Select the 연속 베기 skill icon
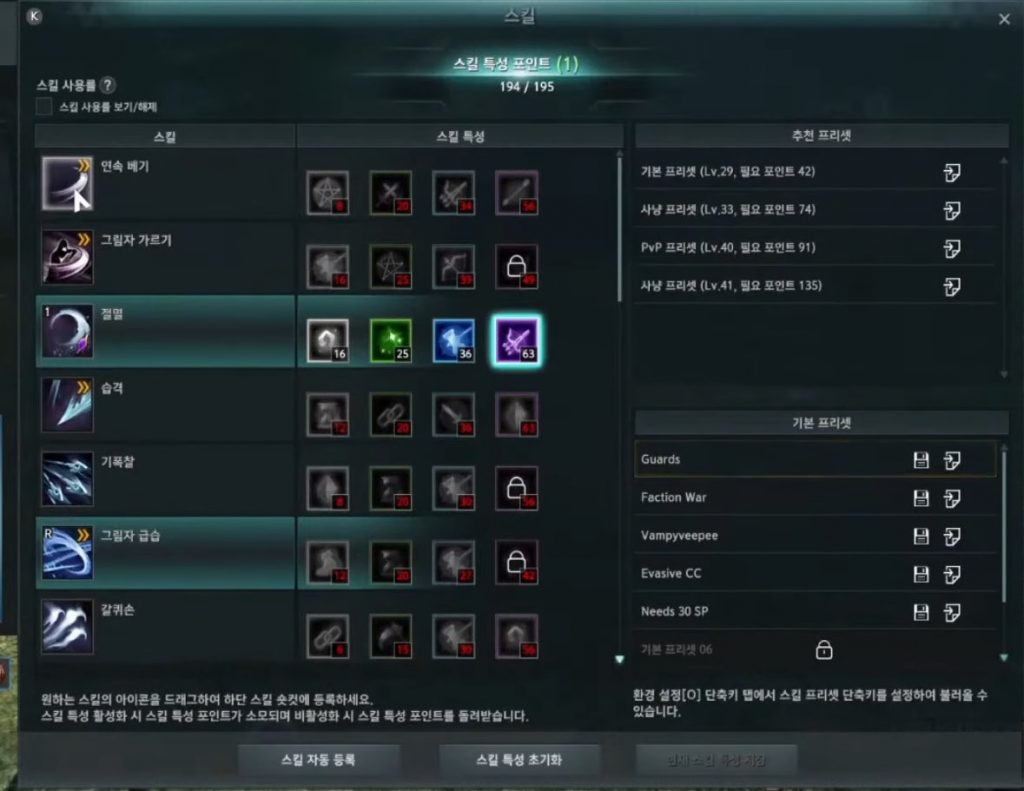This screenshot has height=791, width=1024. [67, 184]
